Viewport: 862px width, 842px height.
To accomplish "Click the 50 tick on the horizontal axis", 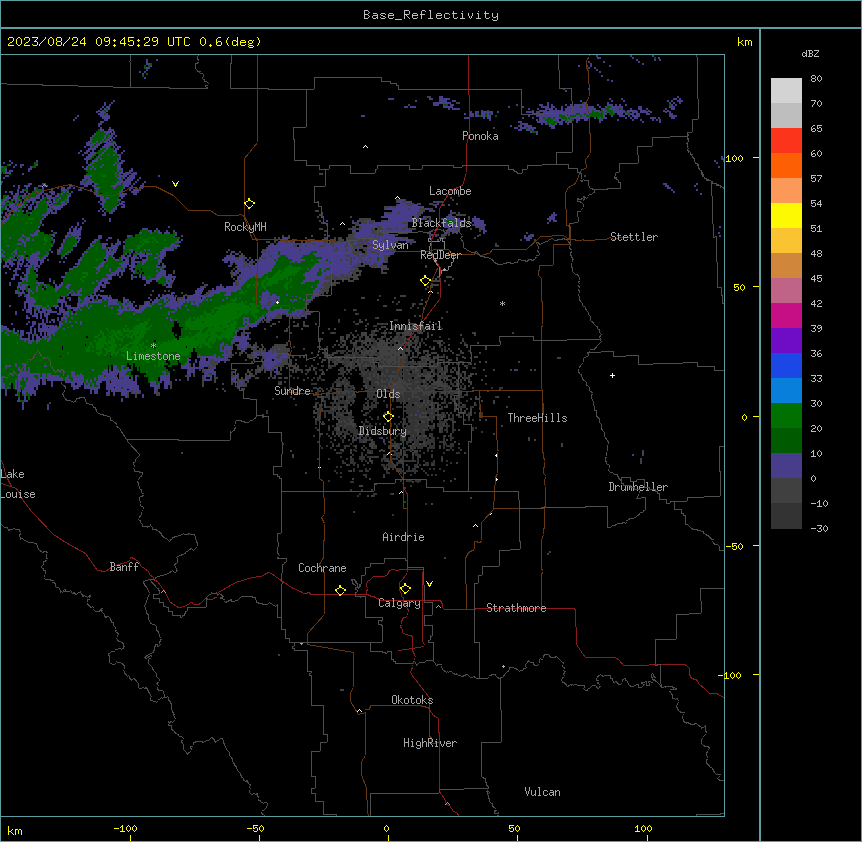I will coord(514,828).
